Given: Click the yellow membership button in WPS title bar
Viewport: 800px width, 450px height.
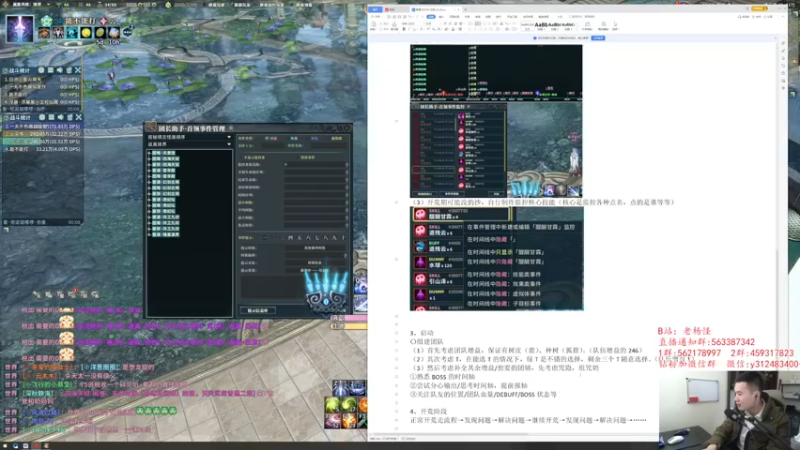Looking at the screenshot, I should pyautogui.click(x=759, y=9).
